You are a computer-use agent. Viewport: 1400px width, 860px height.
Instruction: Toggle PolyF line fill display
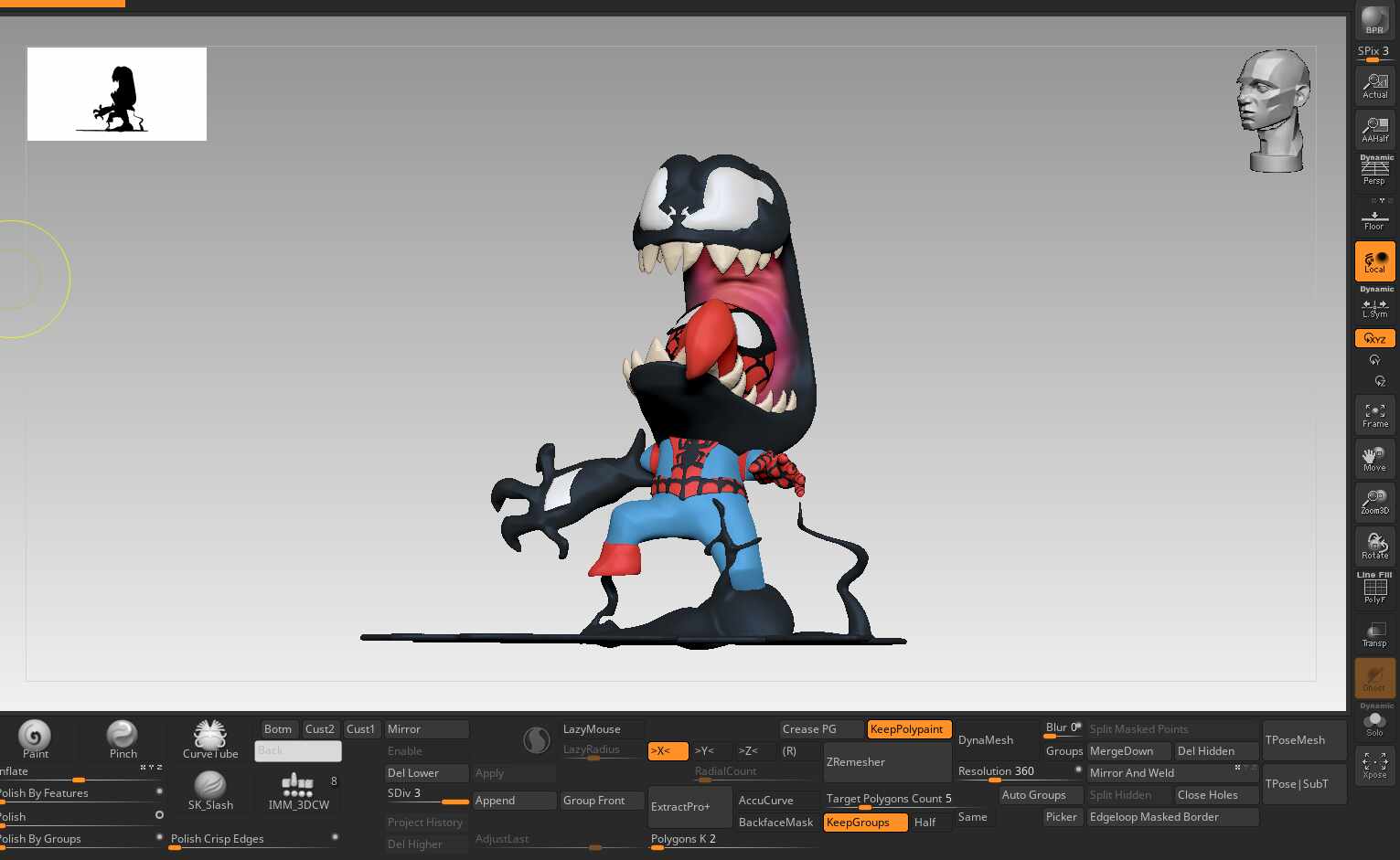point(1374,589)
